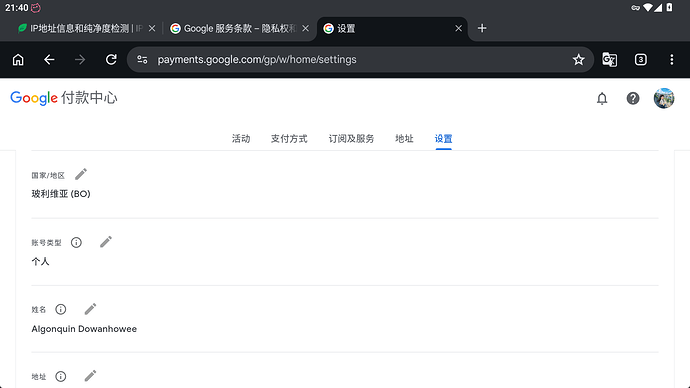Tap the Wi-Fi signal status icon

tap(648, 7)
